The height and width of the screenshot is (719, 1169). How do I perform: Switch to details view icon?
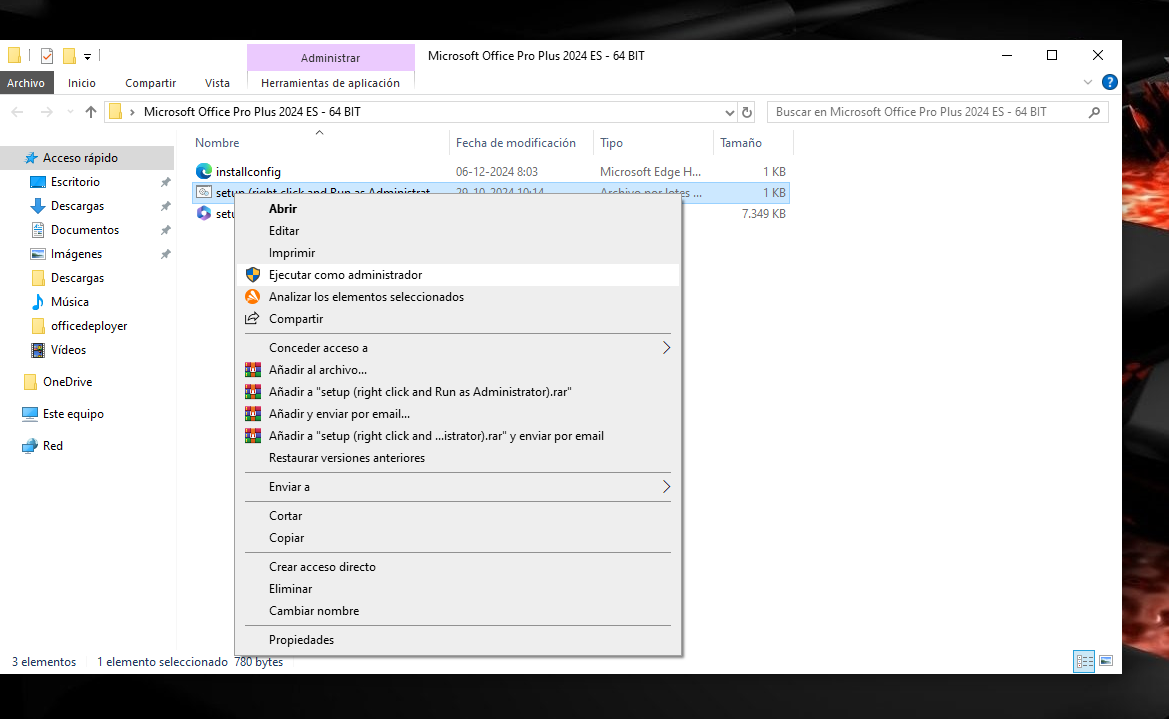1084,661
